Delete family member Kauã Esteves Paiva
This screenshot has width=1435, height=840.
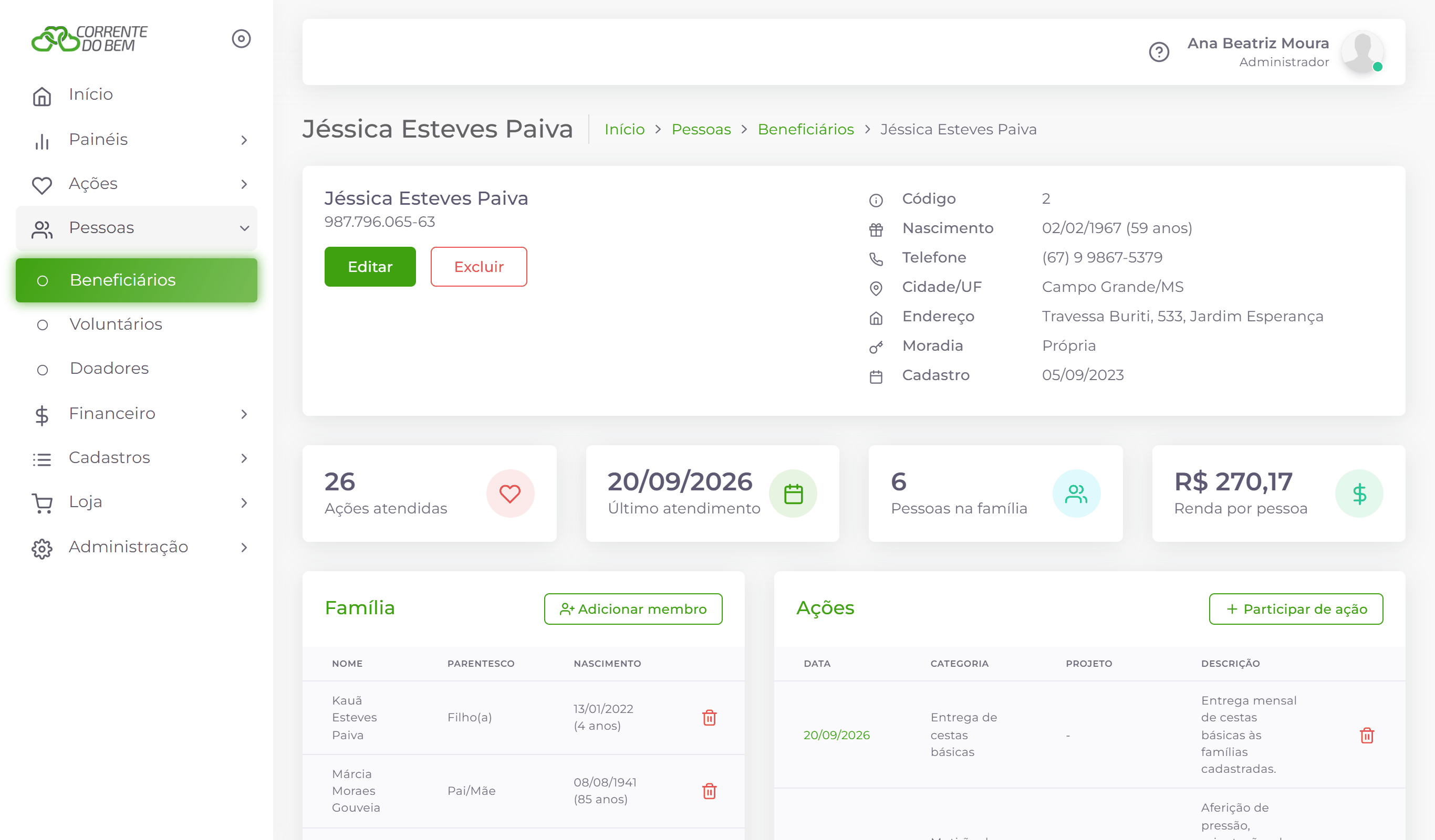tap(710, 718)
